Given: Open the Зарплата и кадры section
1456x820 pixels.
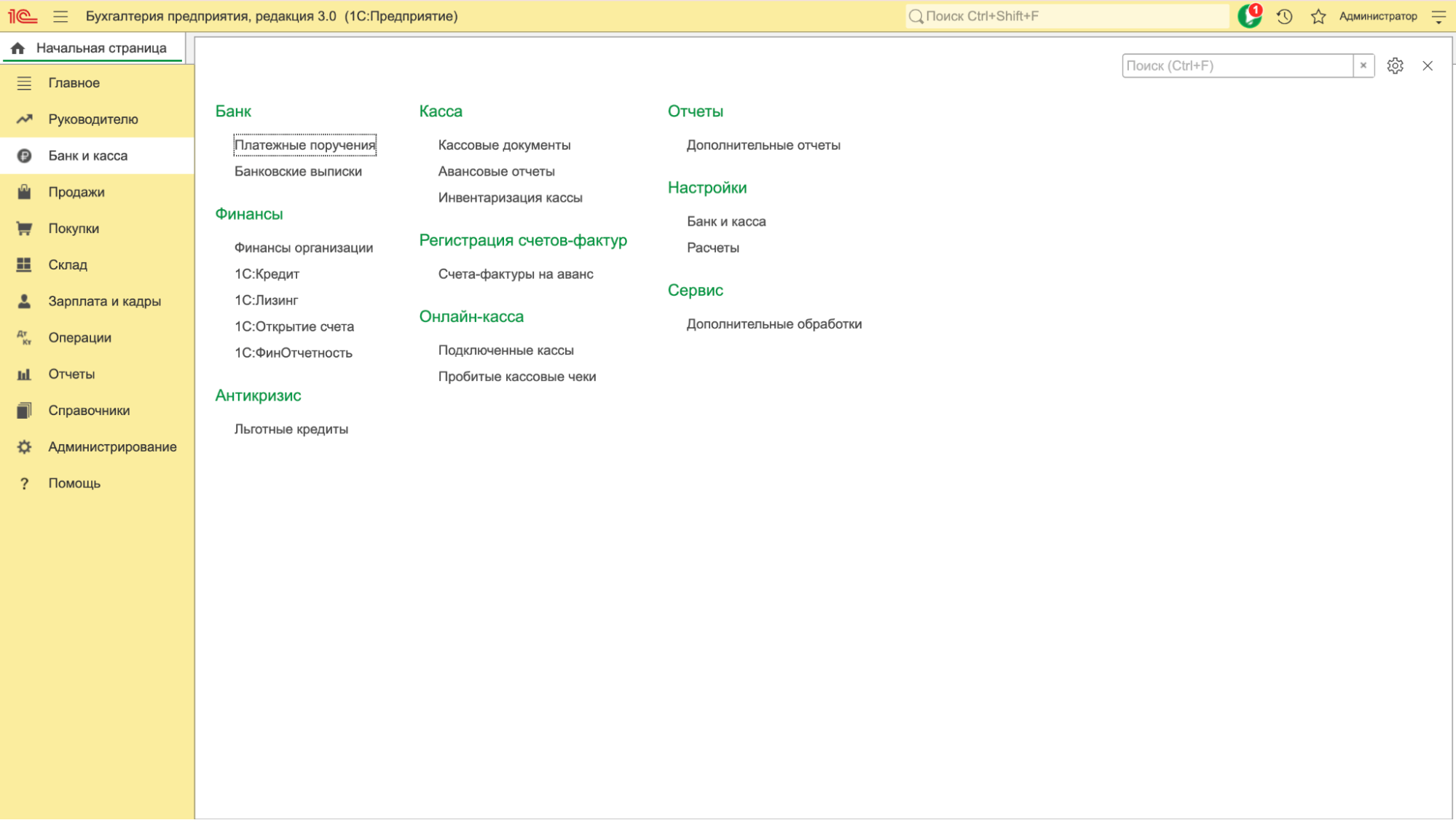Looking at the screenshot, I should pos(104,301).
